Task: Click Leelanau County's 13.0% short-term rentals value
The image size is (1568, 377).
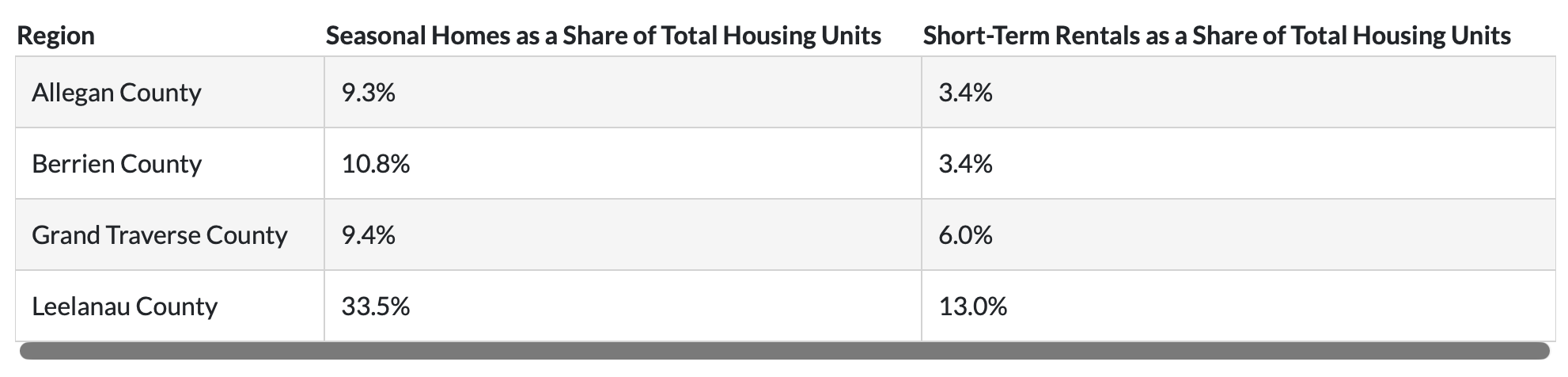Action: tap(972, 307)
